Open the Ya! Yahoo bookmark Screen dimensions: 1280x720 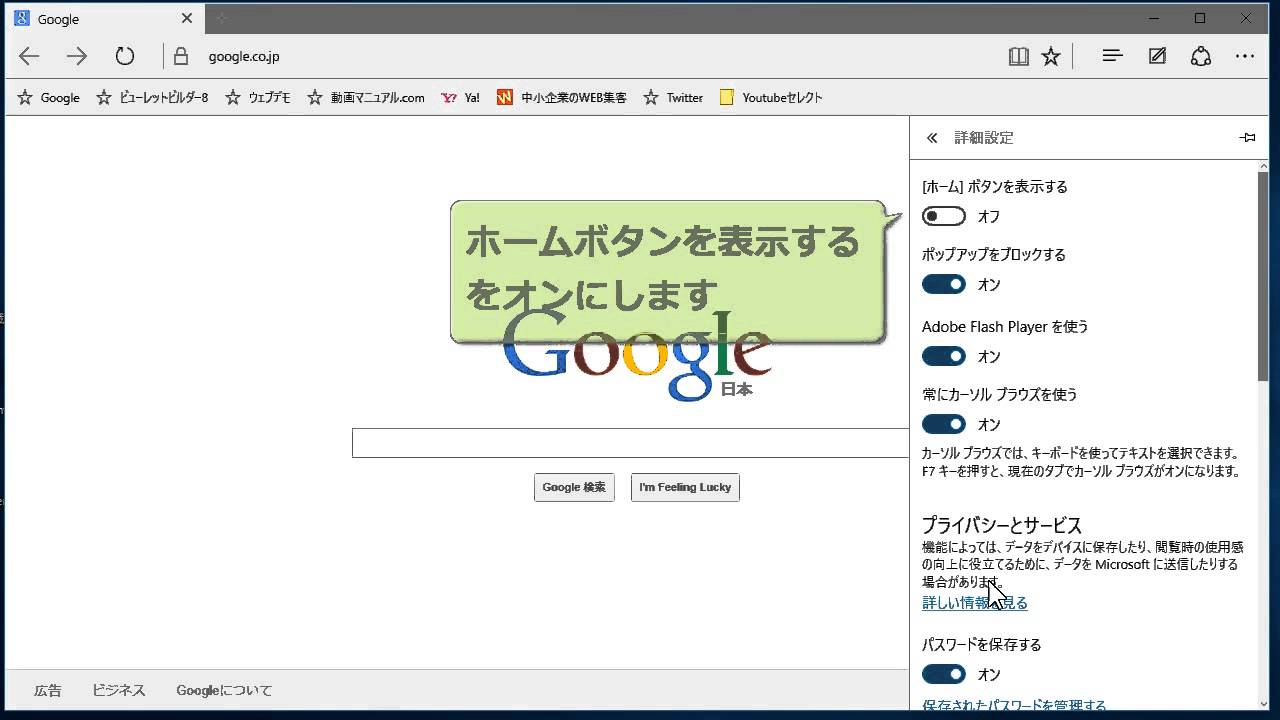pyautogui.click(x=460, y=97)
